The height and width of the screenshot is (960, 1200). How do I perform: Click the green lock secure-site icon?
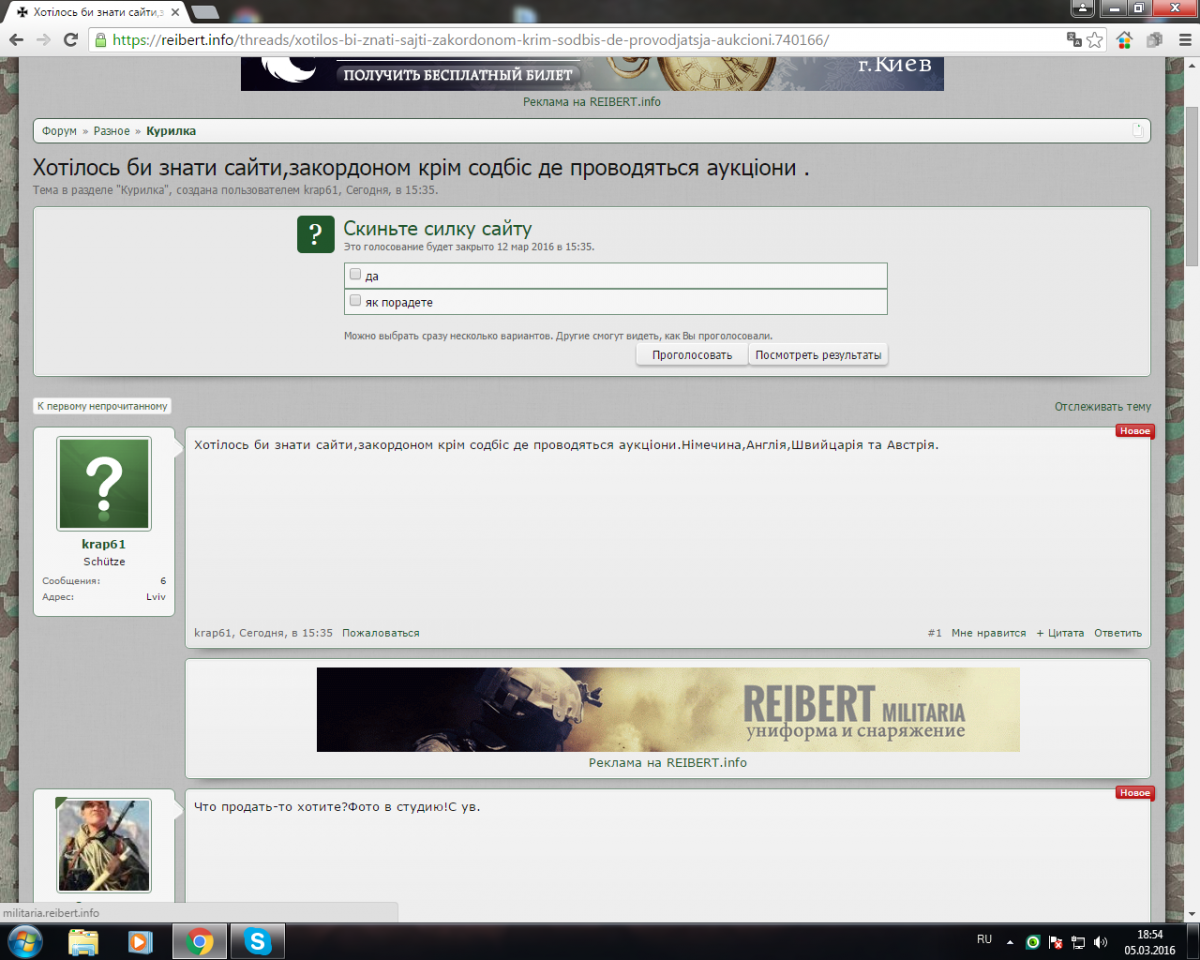[x=100, y=40]
